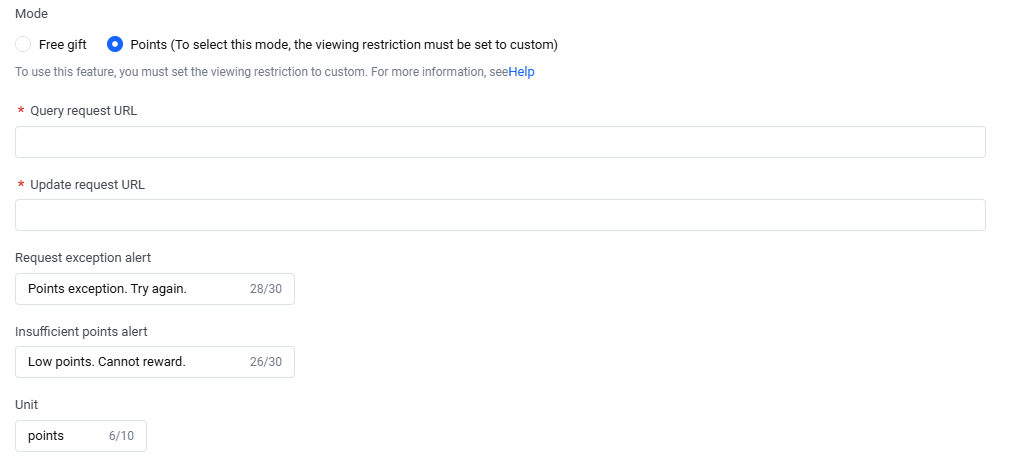
Task: Click the "Free gift" option label
Action: (63, 45)
